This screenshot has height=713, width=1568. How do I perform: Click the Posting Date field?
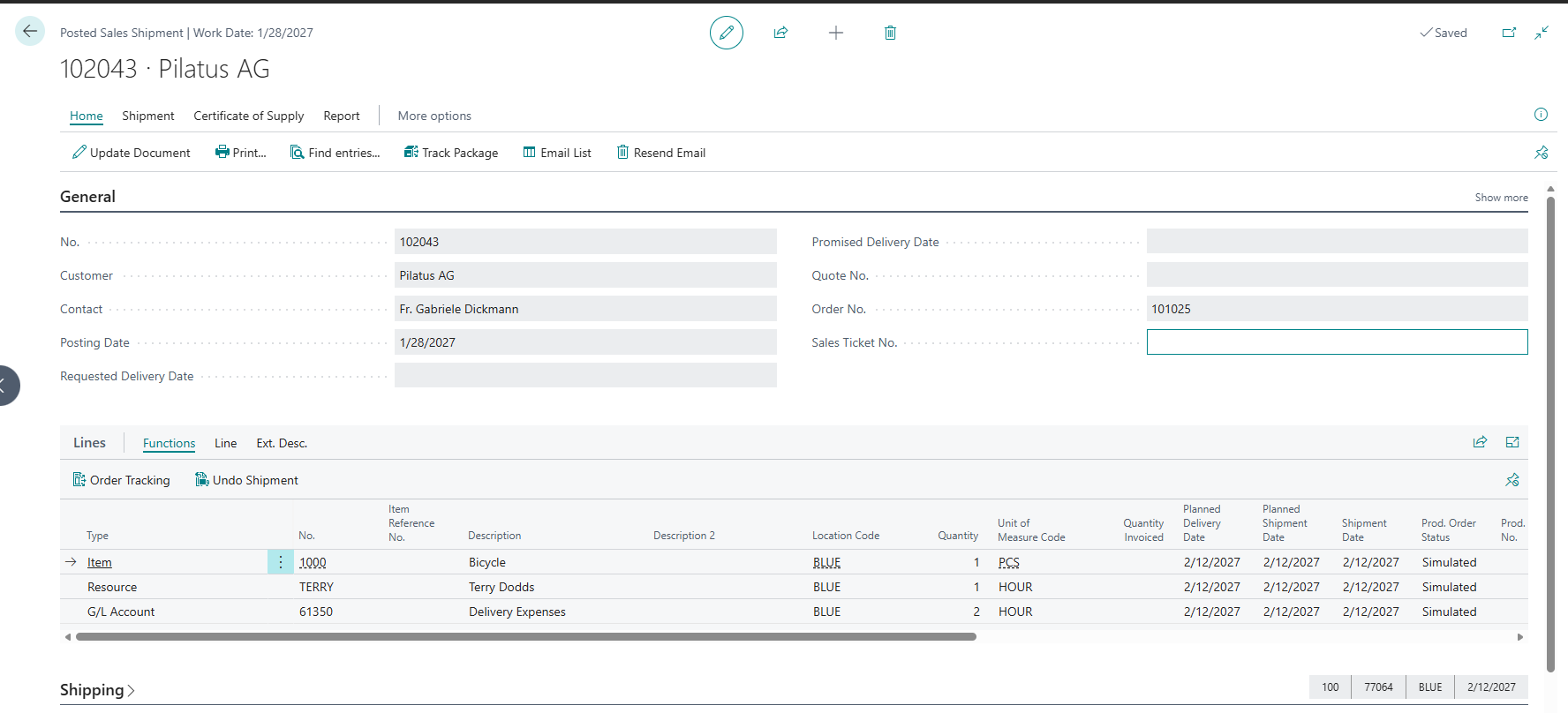click(585, 342)
